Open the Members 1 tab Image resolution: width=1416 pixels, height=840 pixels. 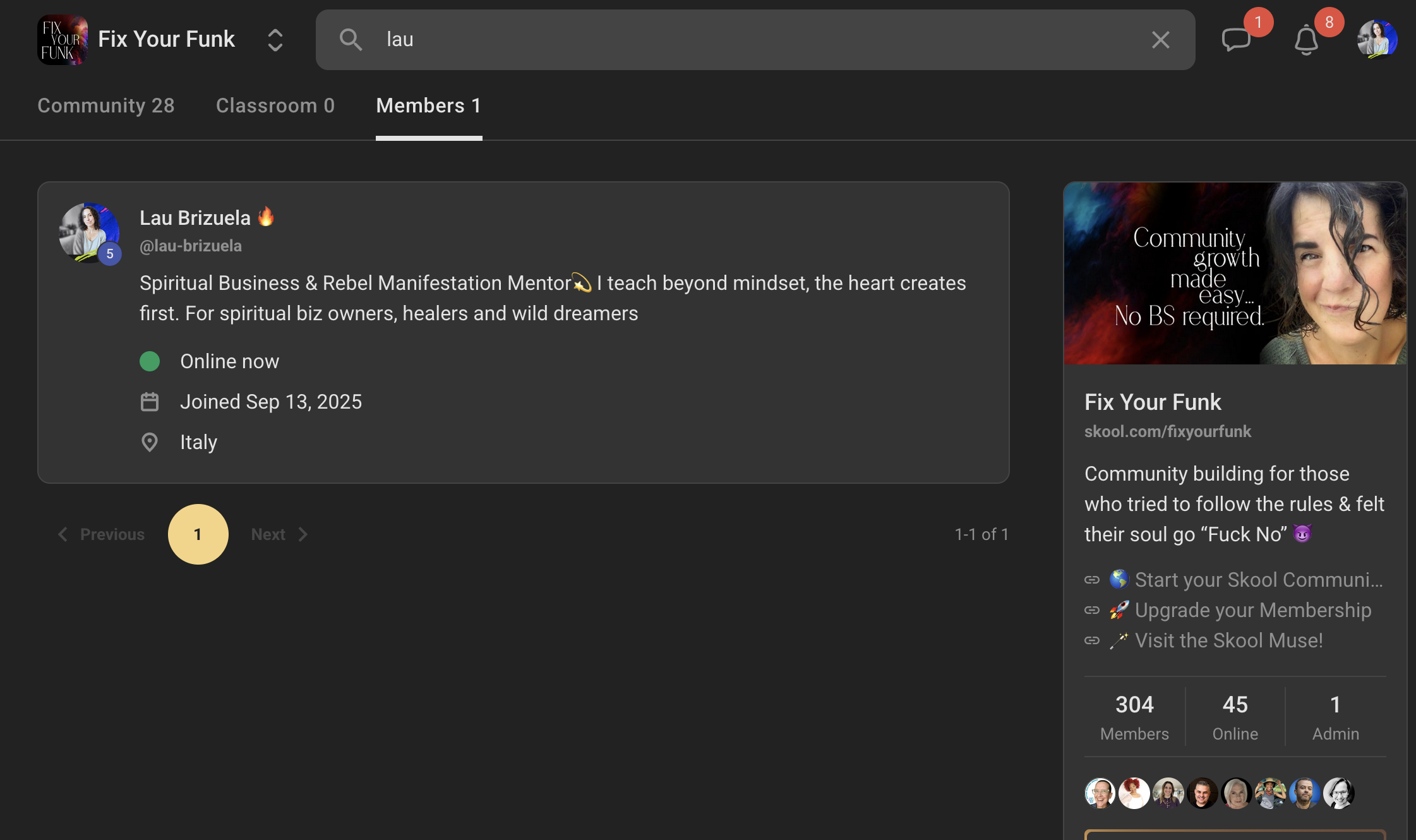pyautogui.click(x=428, y=105)
